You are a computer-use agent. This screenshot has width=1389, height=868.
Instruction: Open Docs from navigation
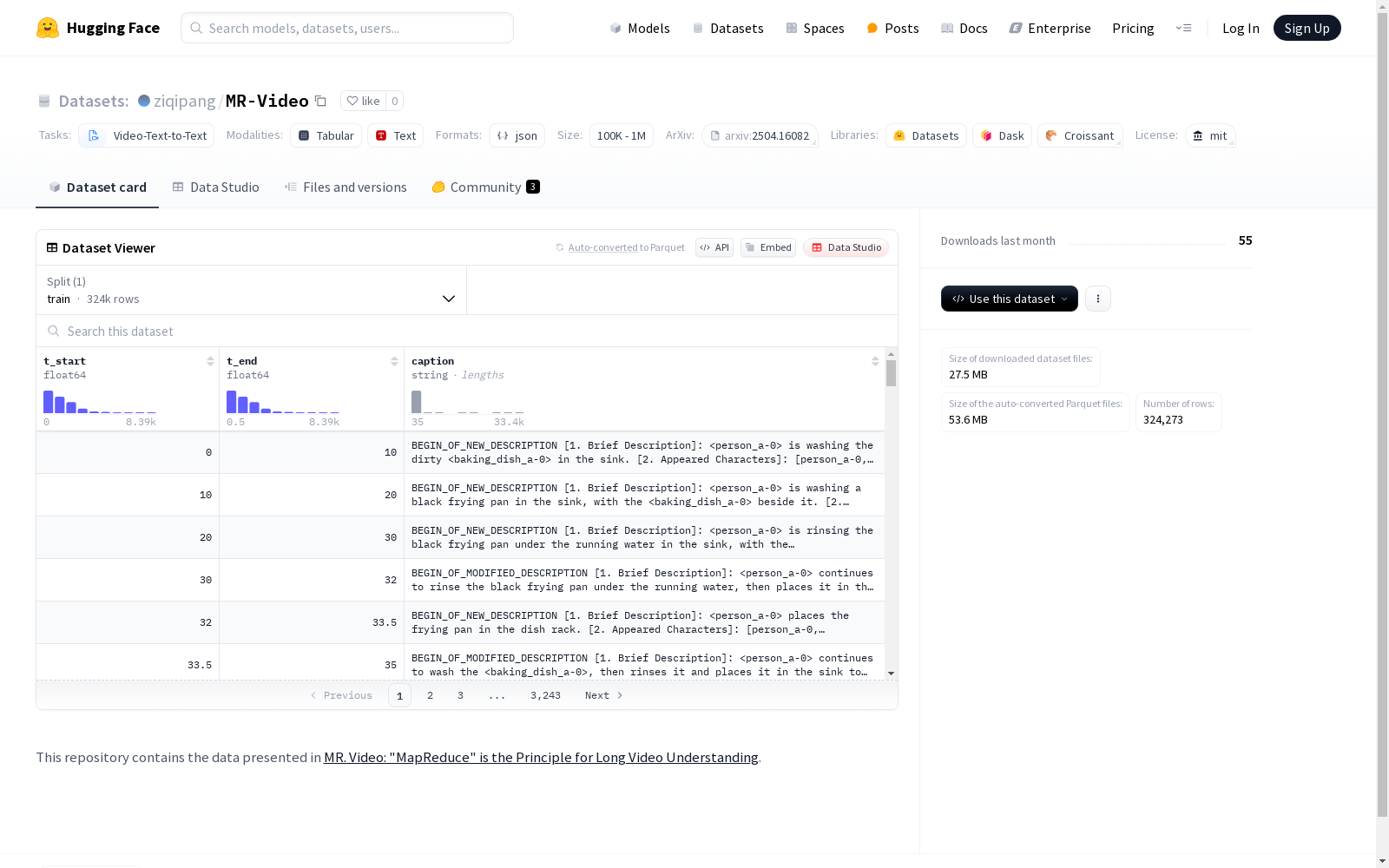964,28
